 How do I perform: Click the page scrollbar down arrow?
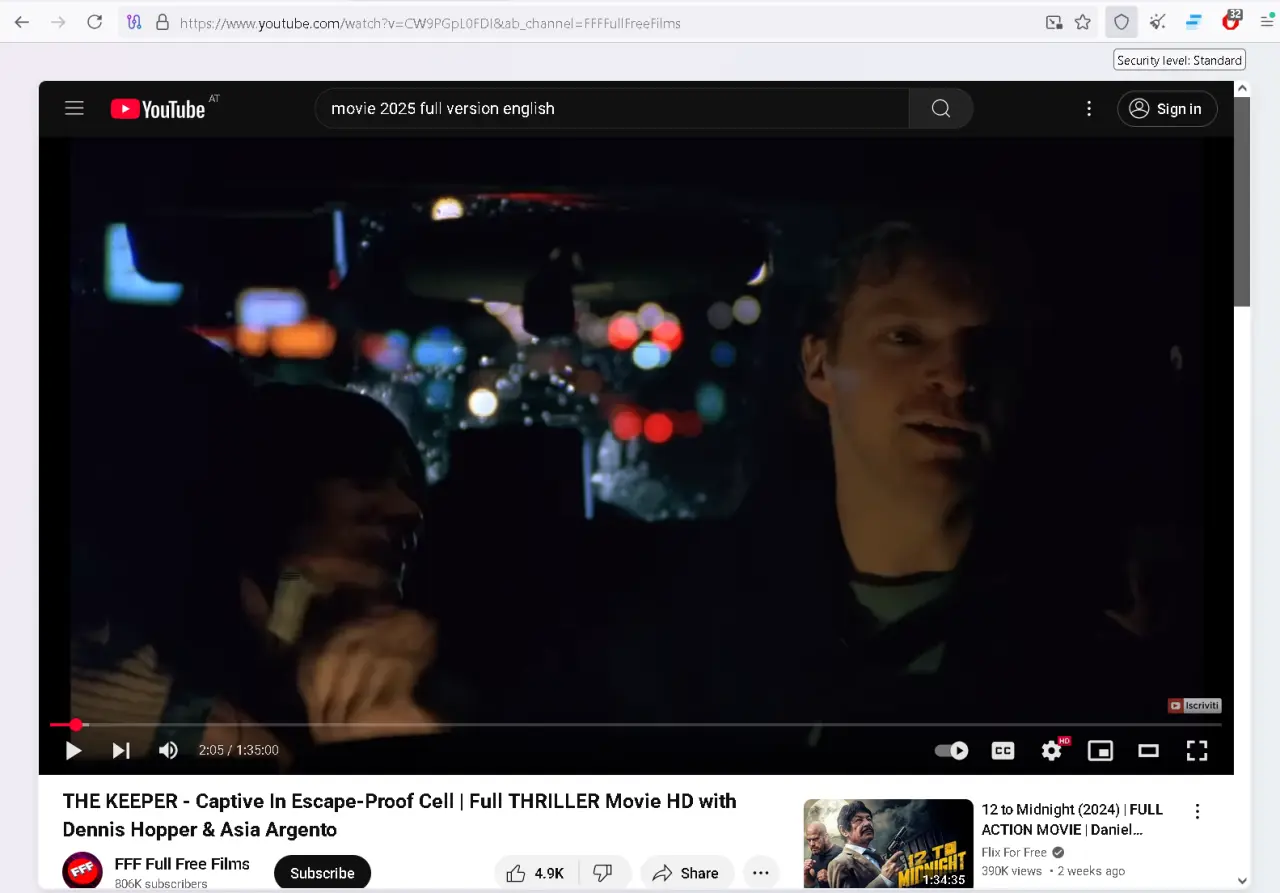(1242, 881)
